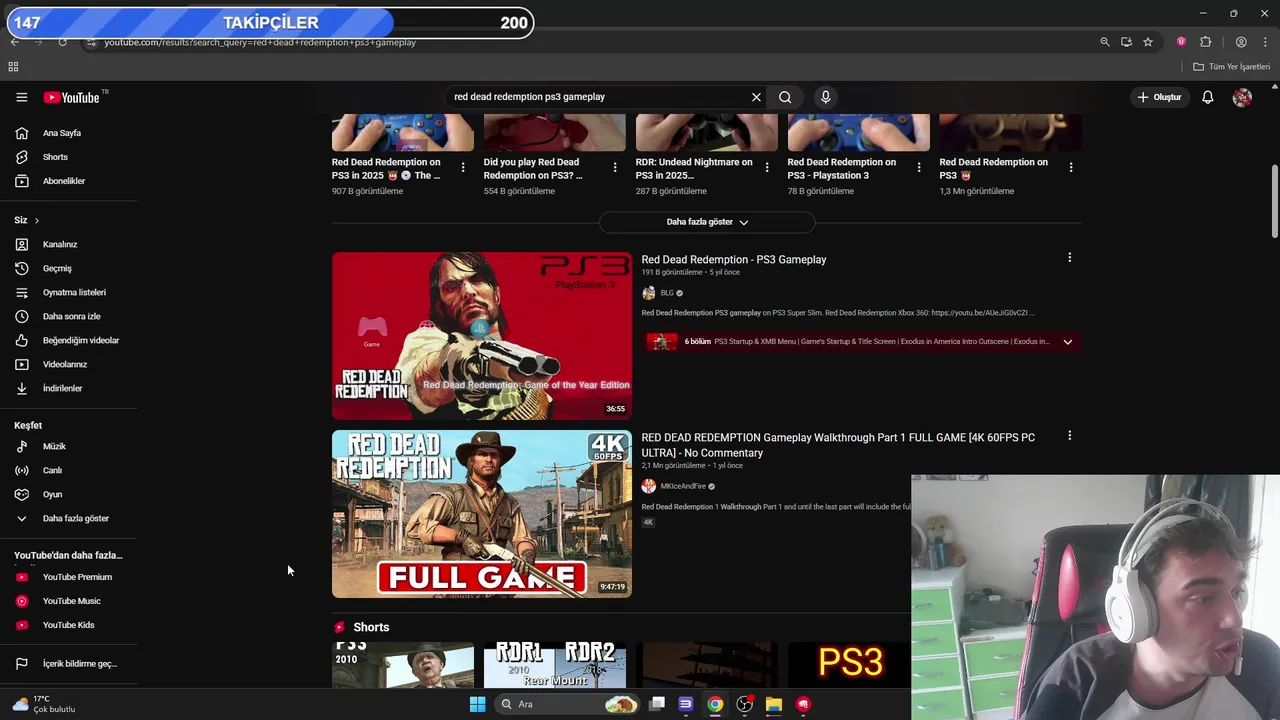
Task: Expand Daha fazla göster under shorts row
Action: 707,222
